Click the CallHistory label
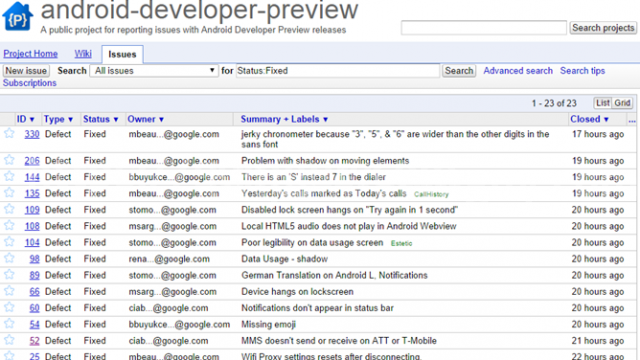This screenshot has width=640, height=360. tap(431, 194)
